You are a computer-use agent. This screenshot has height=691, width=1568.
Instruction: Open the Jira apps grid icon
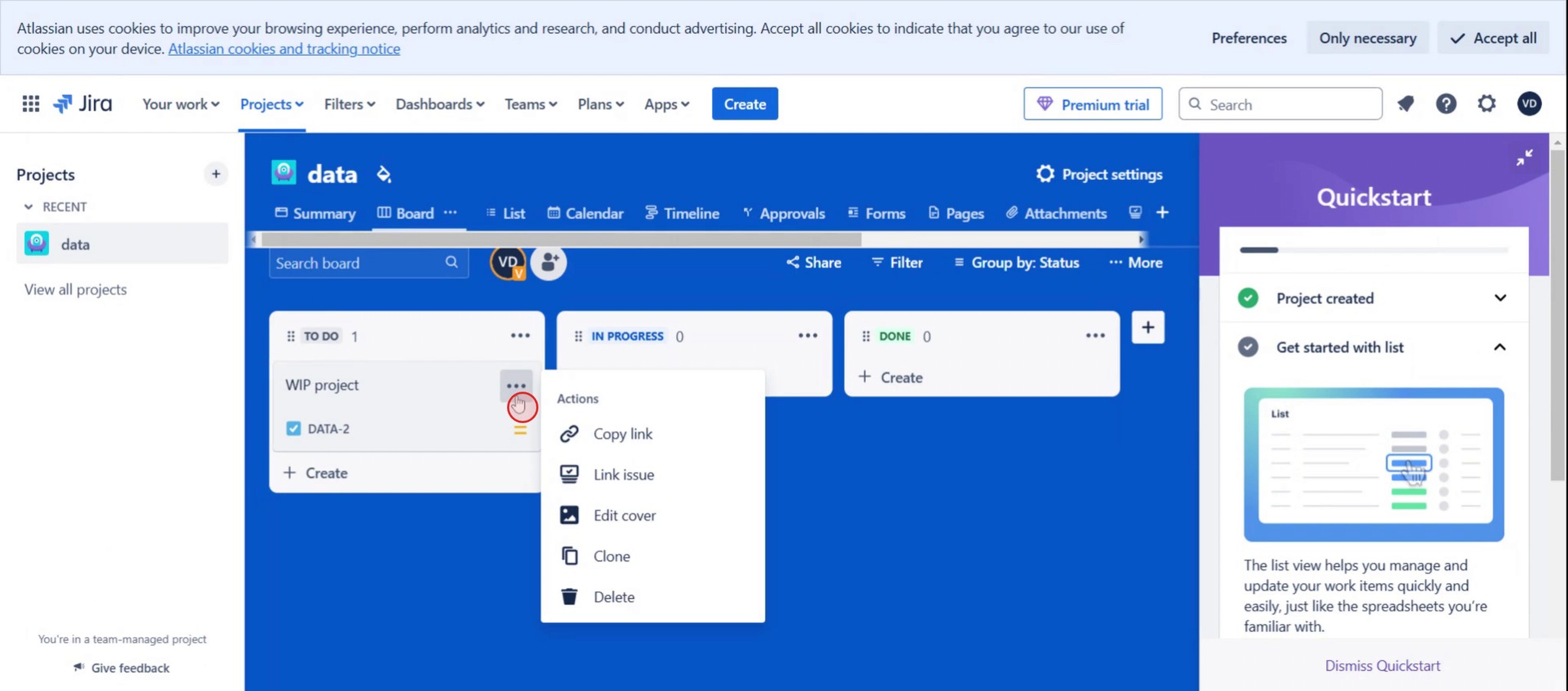click(30, 103)
